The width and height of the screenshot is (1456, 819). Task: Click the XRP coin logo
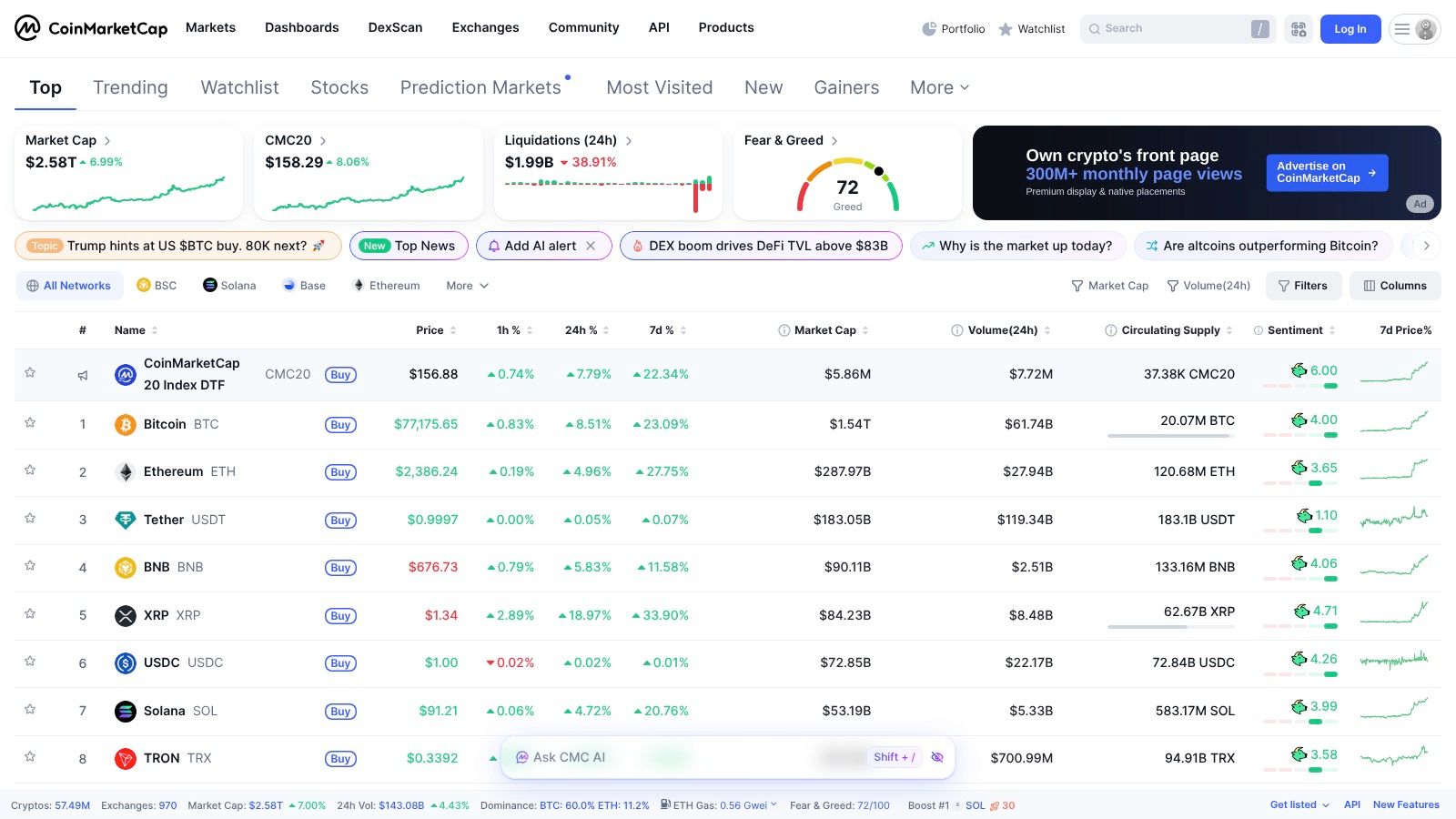pyautogui.click(x=126, y=616)
